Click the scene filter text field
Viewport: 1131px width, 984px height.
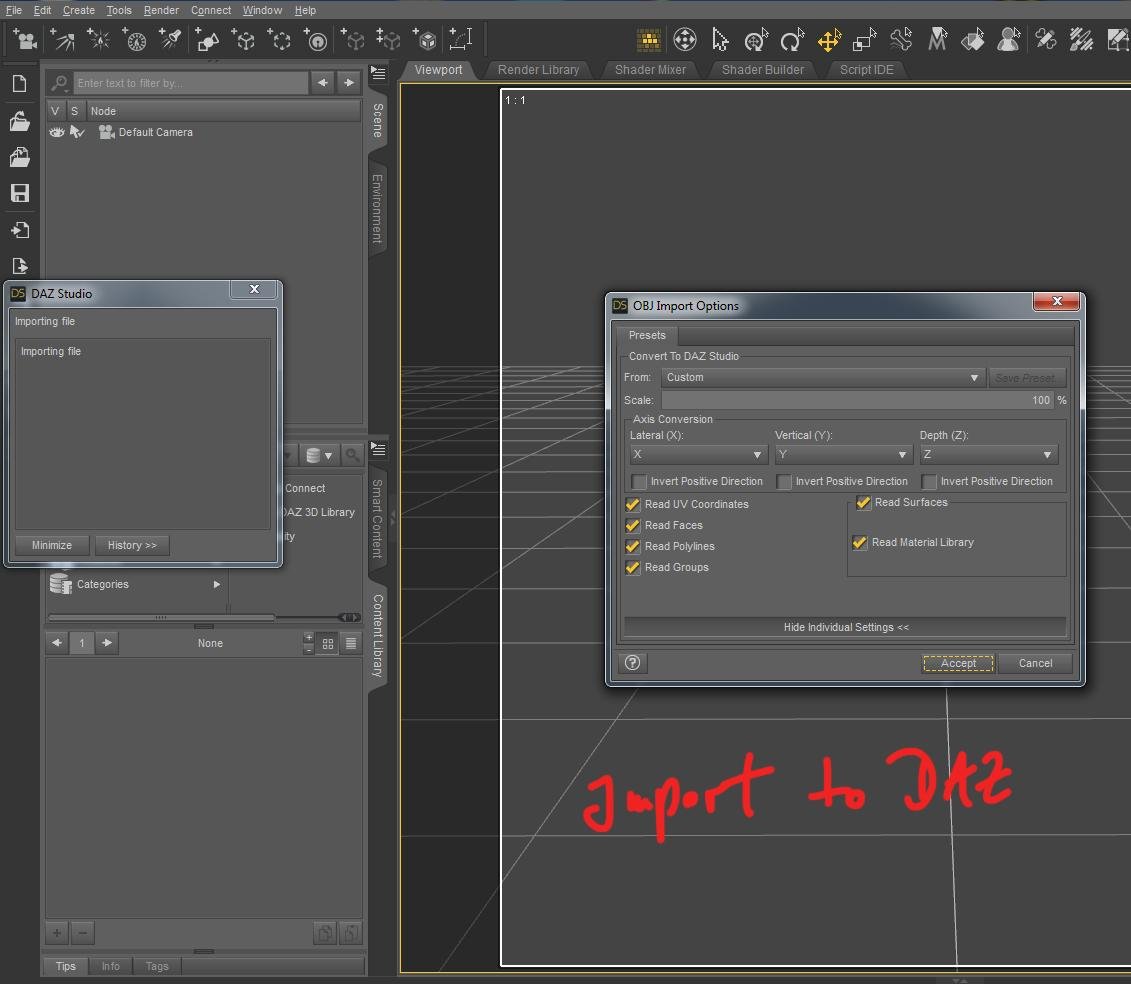click(x=191, y=83)
